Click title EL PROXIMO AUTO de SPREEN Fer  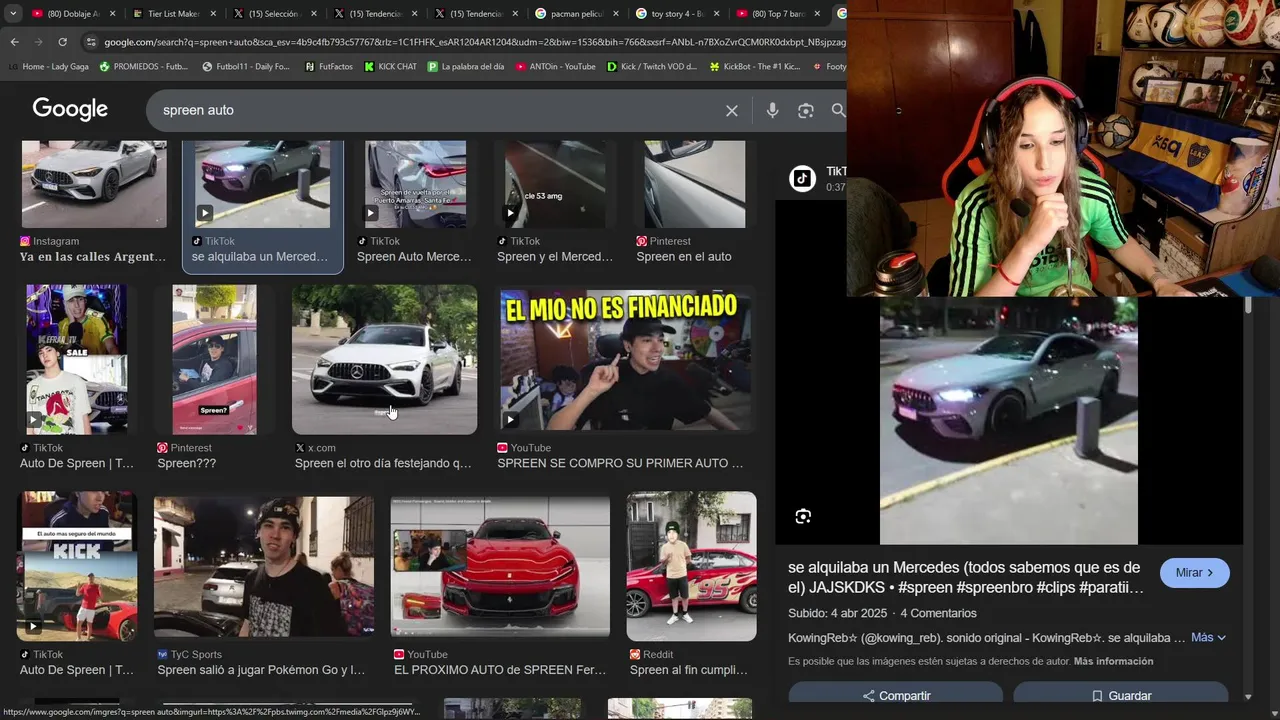point(500,669)
